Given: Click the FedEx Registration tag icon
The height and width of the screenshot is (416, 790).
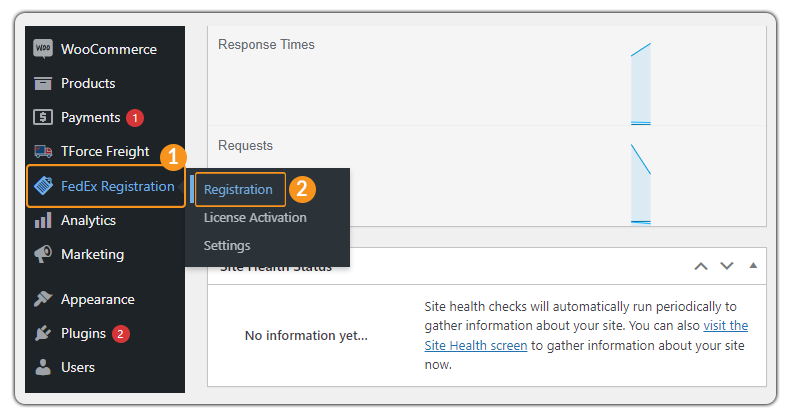Looking at the screenshot, I should point(43,186).
